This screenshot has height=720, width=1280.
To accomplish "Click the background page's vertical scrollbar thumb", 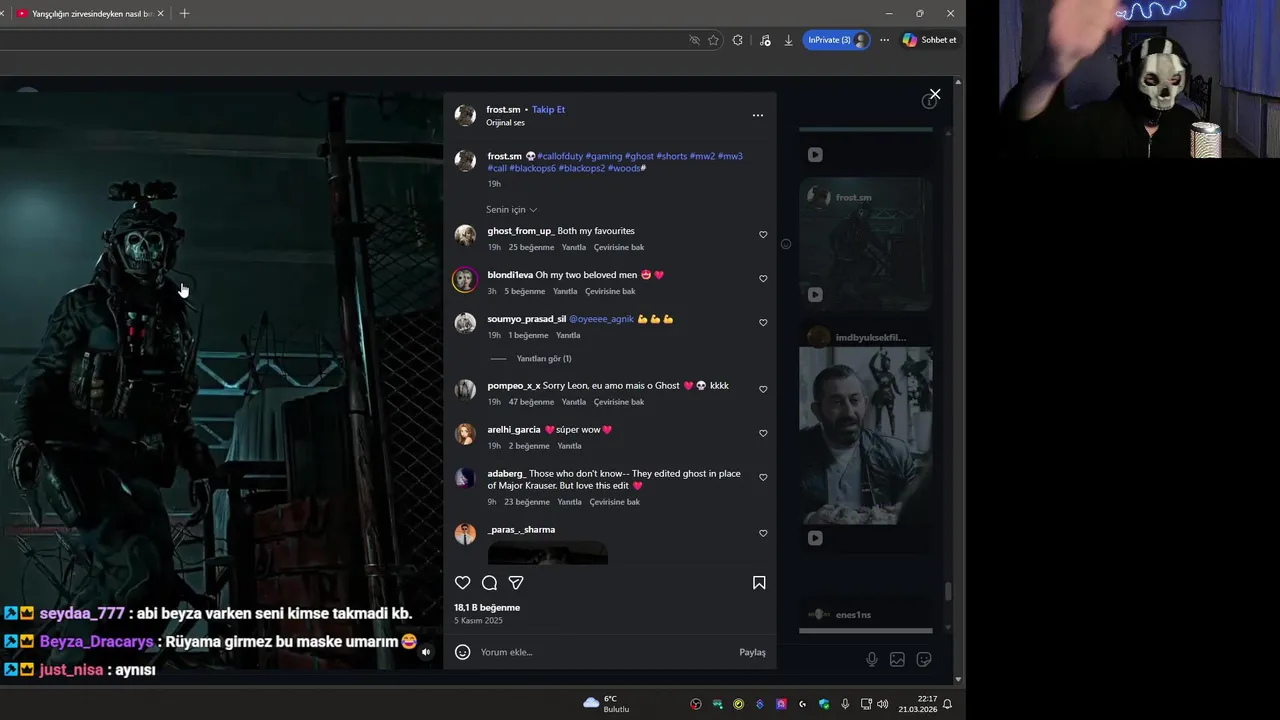I will [x=948, y=591].
